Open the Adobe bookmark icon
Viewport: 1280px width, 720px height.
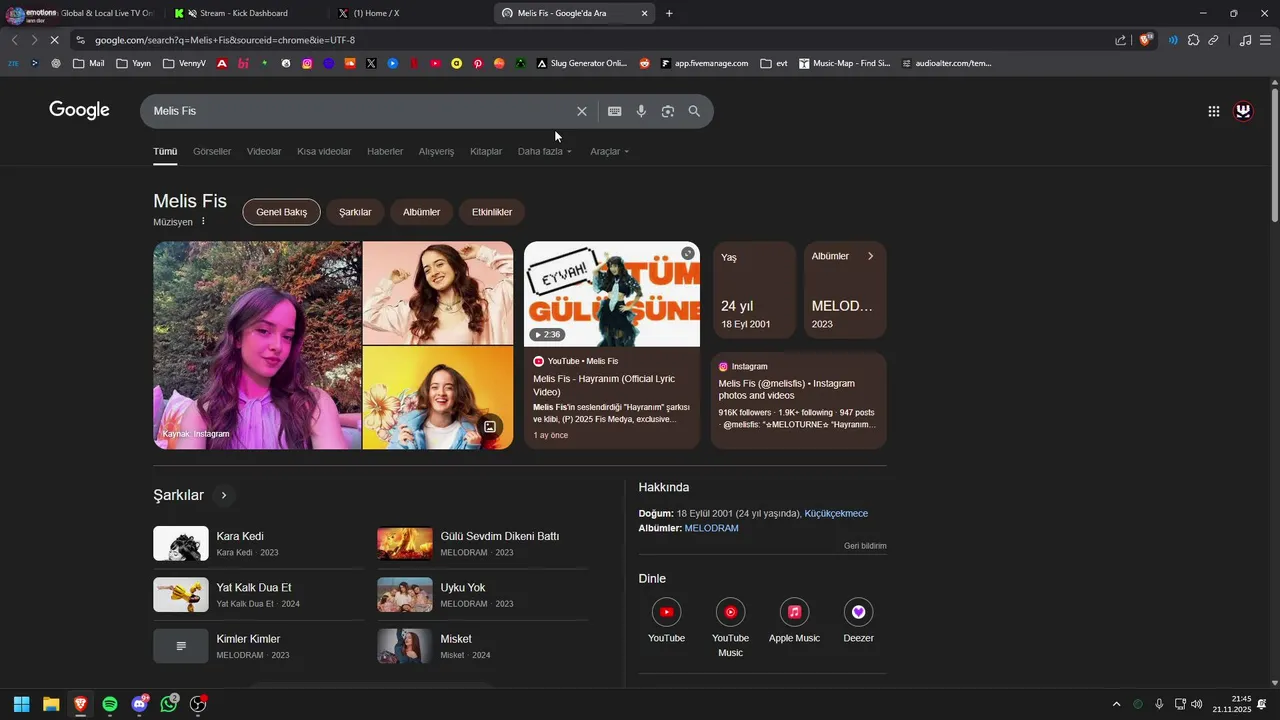coord(222,63)
